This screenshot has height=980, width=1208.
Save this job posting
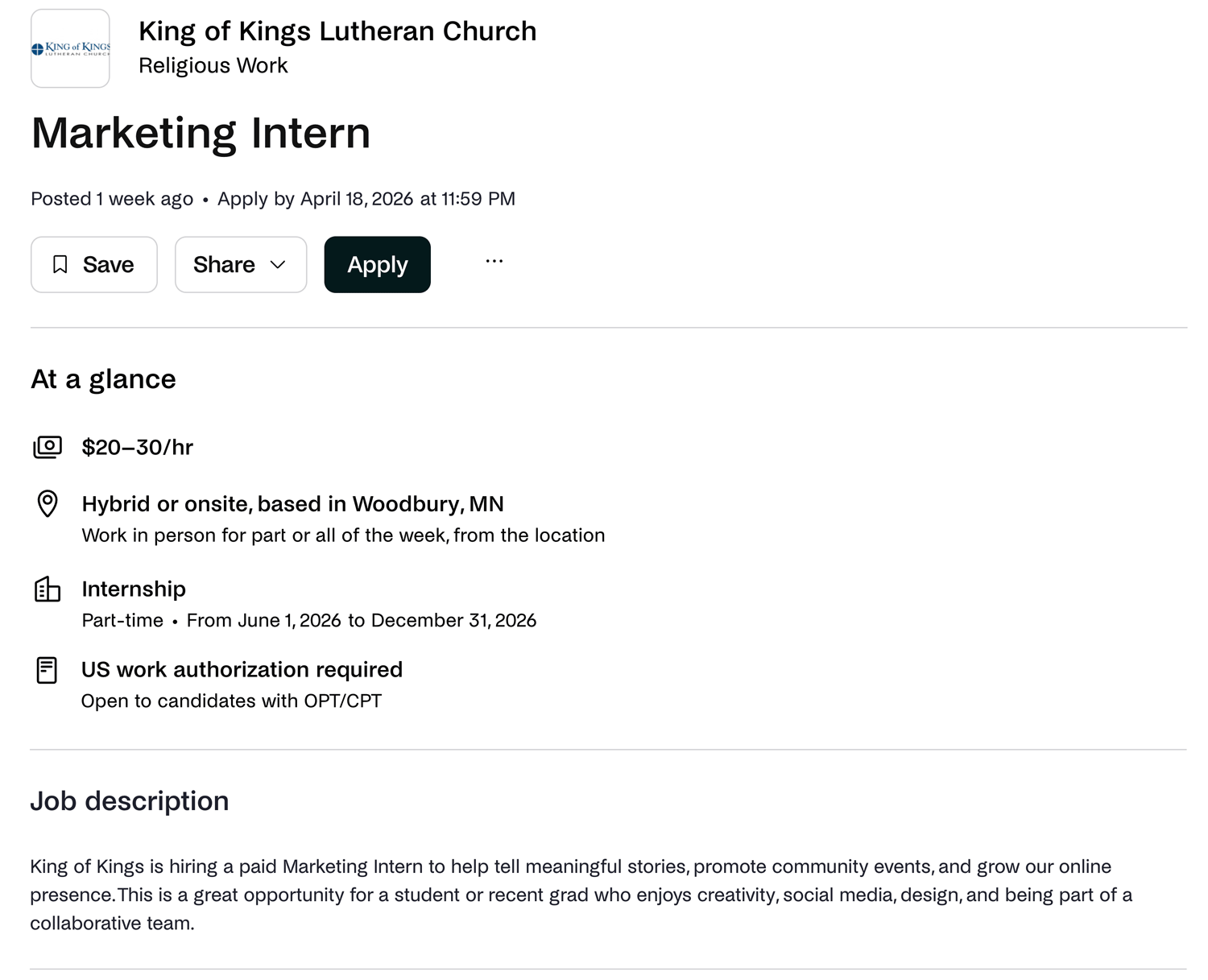pos(93,264)
